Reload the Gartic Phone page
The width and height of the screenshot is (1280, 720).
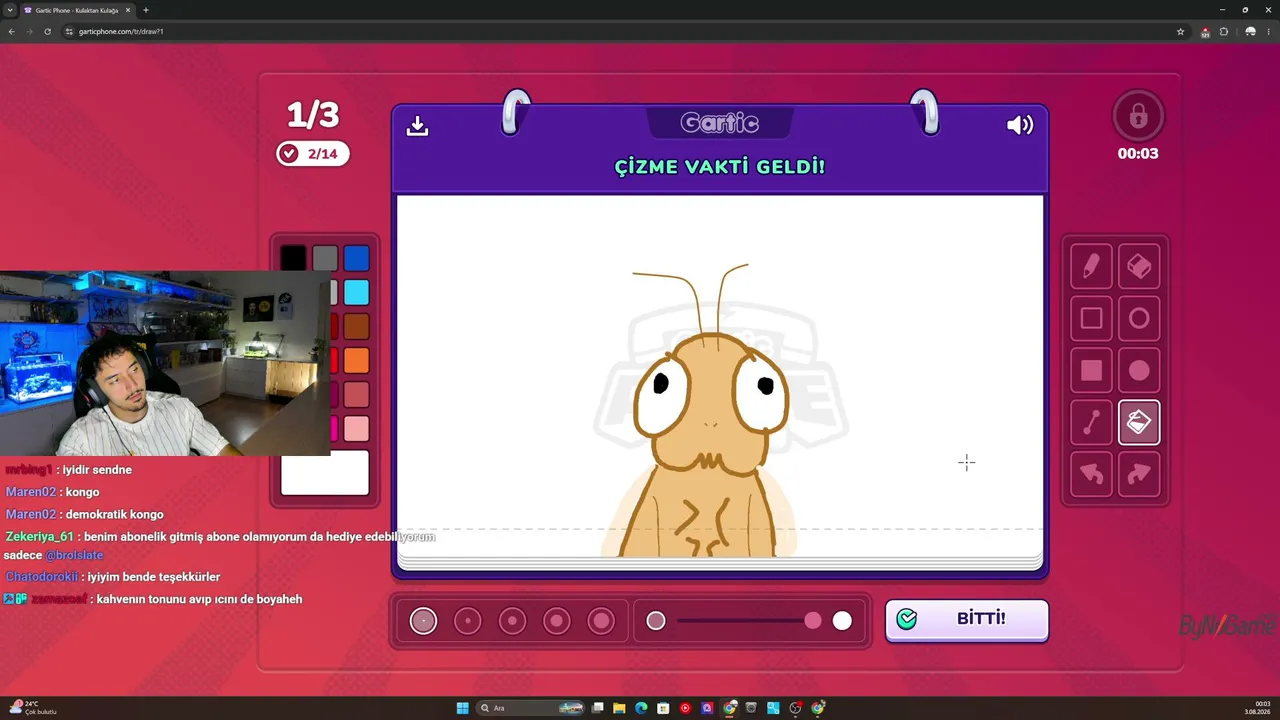pyautogui.click(x=47, y=31)
